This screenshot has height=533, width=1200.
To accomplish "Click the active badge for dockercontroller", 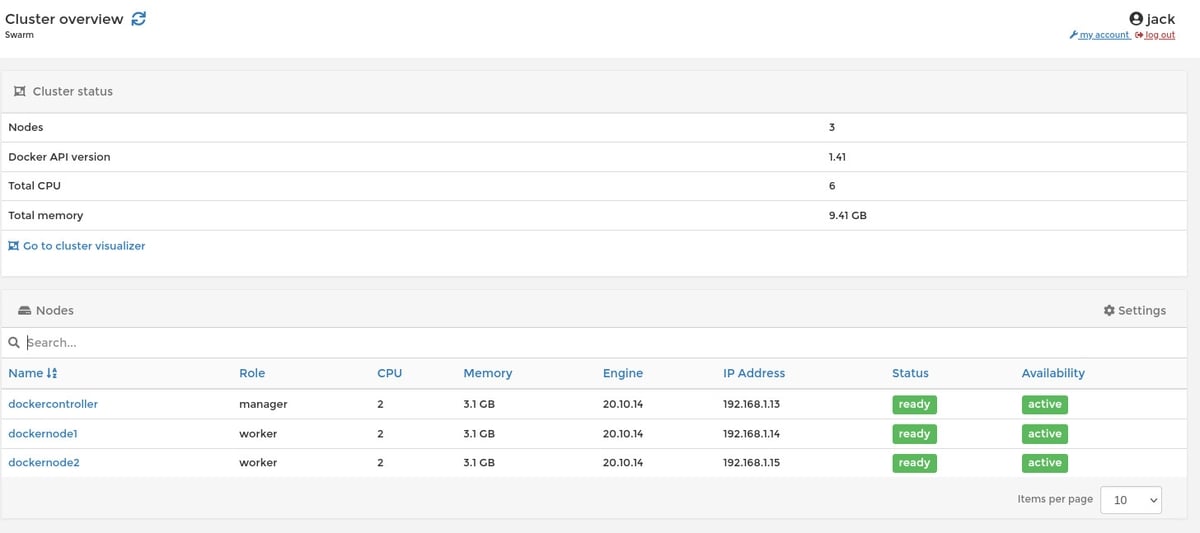I will tap(1044, 405).
